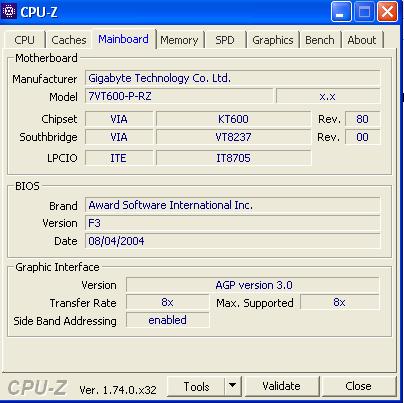Open the SPD tab
The height and width of the screenshot is (403, 404).
coord(225,40)
